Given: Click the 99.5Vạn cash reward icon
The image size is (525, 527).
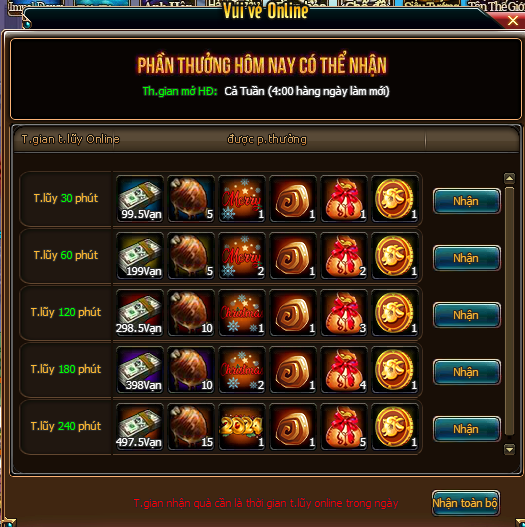Looking at the screenshot, I should pyautogui.click(x=140, y=199).
